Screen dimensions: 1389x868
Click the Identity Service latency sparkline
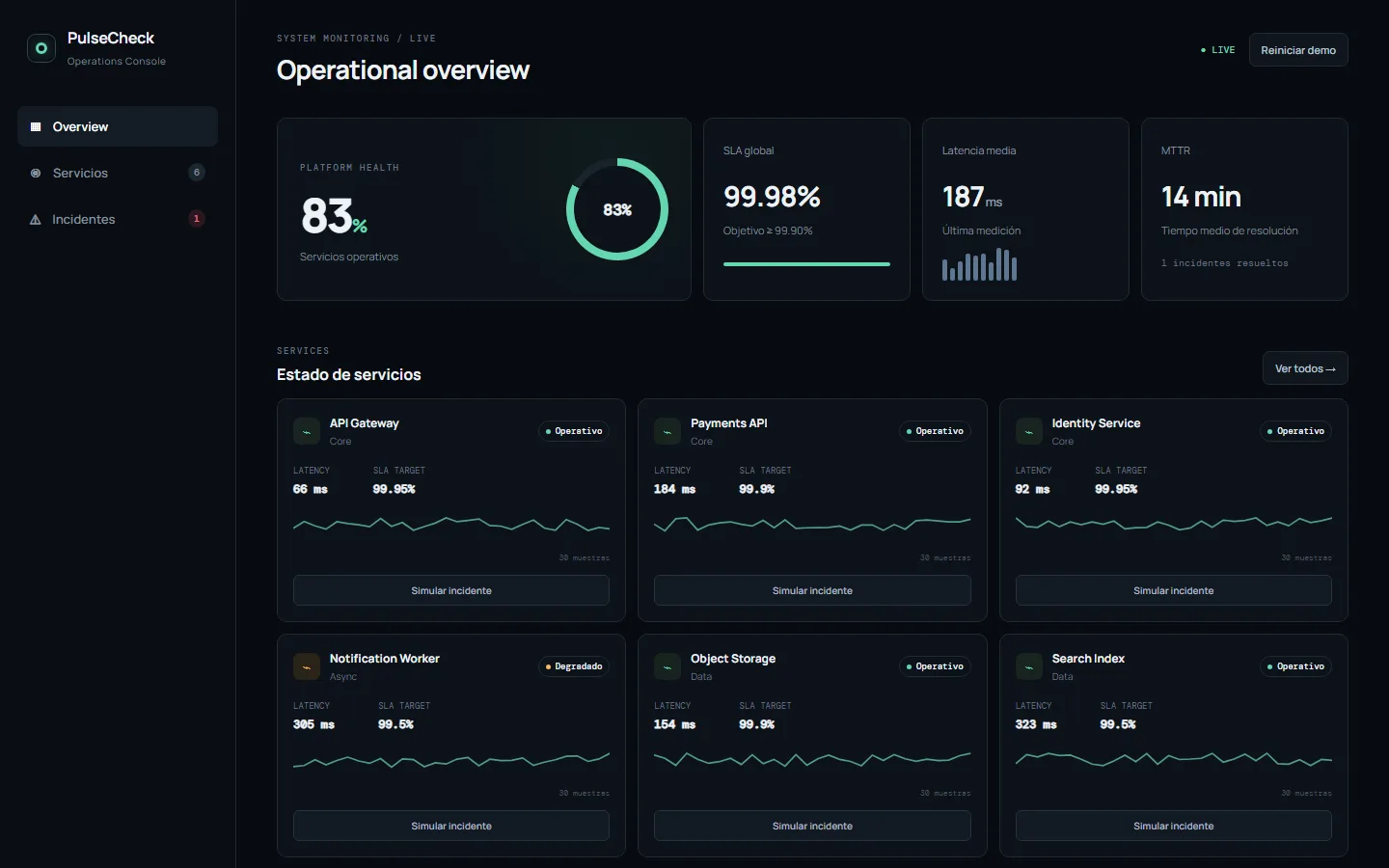[x=1174, y=524]
